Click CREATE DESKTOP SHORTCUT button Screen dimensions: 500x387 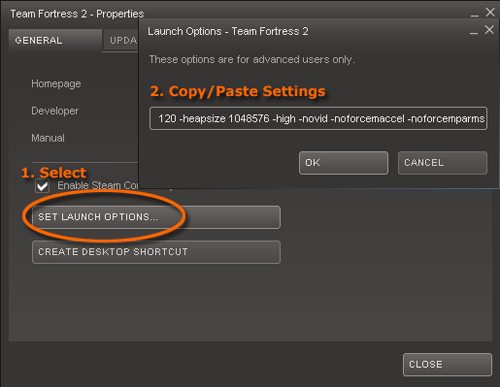(x=156, y=252)
